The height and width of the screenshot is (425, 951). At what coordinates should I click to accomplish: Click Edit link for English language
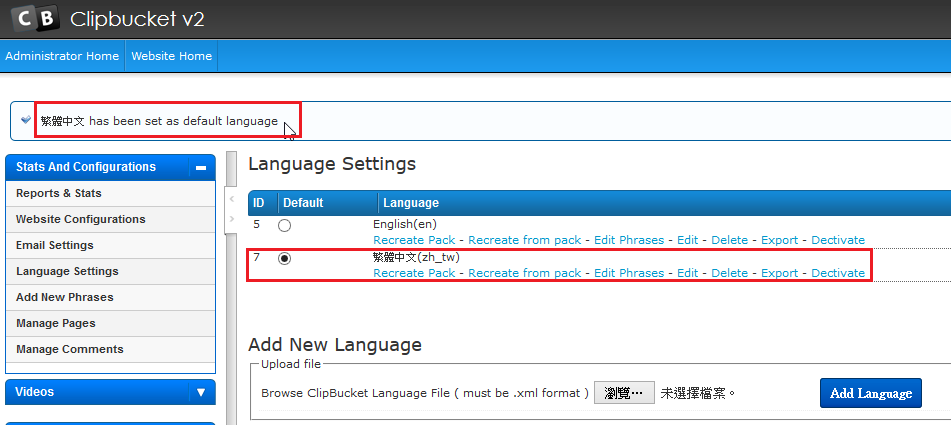tap(688, 240)
